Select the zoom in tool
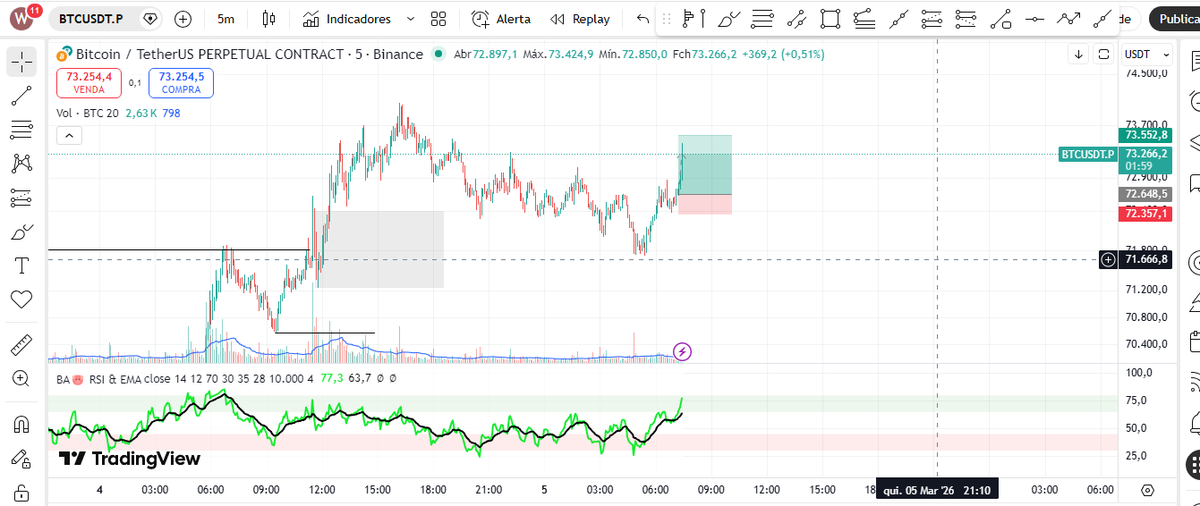The image size is (1200, 506). pos(22,378)
